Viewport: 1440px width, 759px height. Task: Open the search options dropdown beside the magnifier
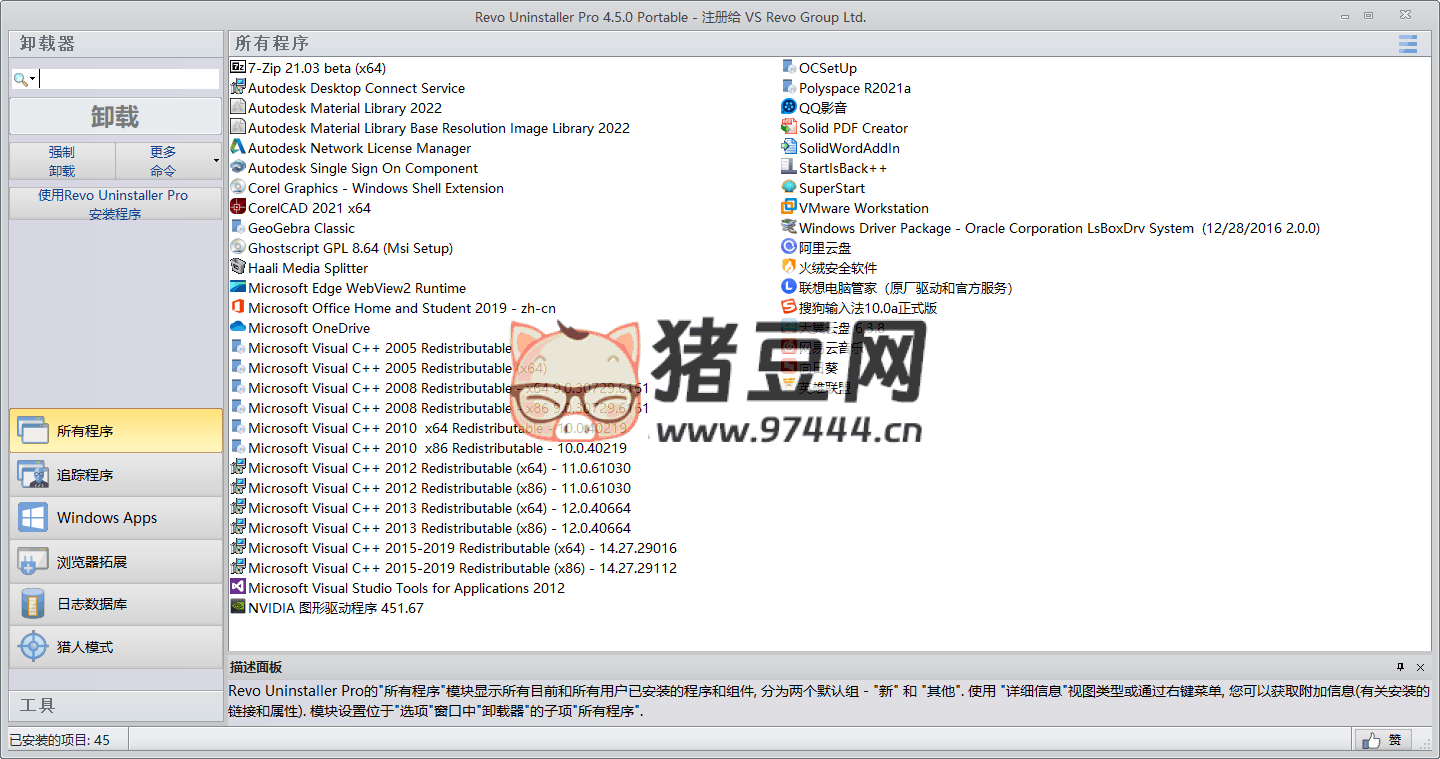click(30, 77)
